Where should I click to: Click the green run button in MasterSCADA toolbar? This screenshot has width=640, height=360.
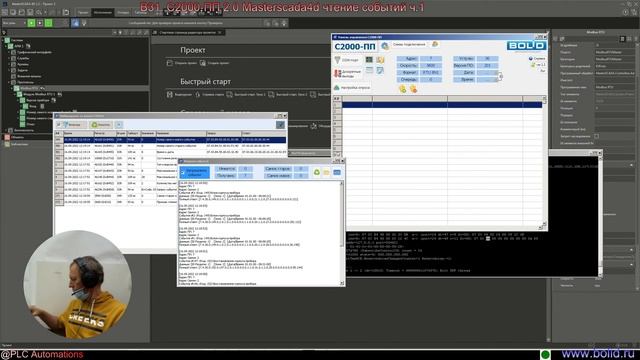[x=31, y=23]
